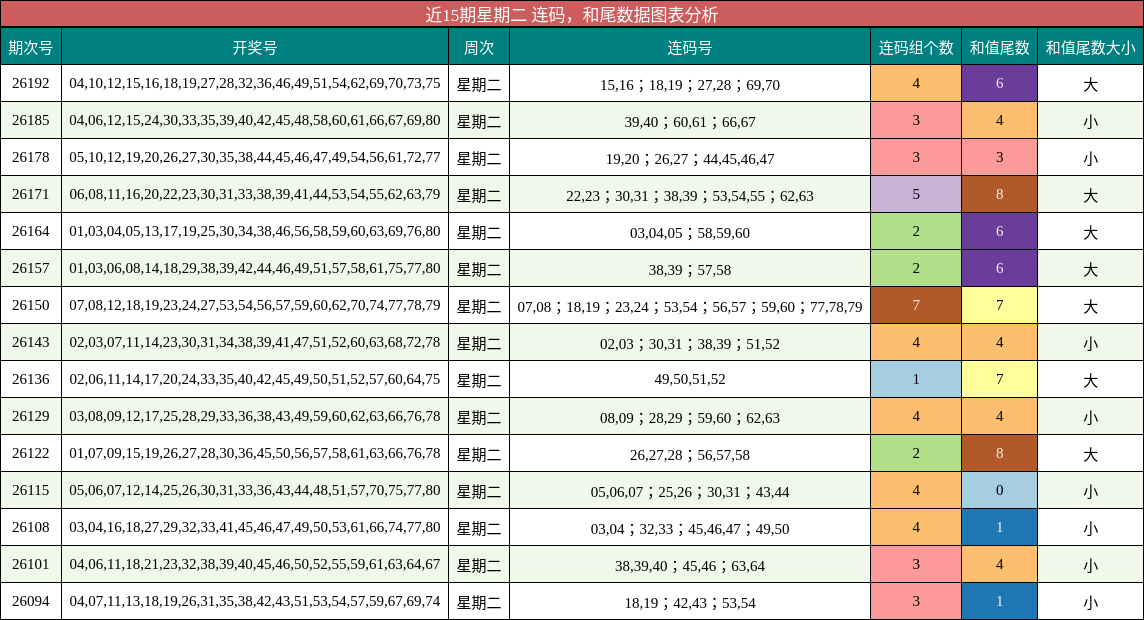1144x620 pixels.
Task: Click the 连码号 cell 03,04,05；58,59,60
Action: (x=689, y=233)
